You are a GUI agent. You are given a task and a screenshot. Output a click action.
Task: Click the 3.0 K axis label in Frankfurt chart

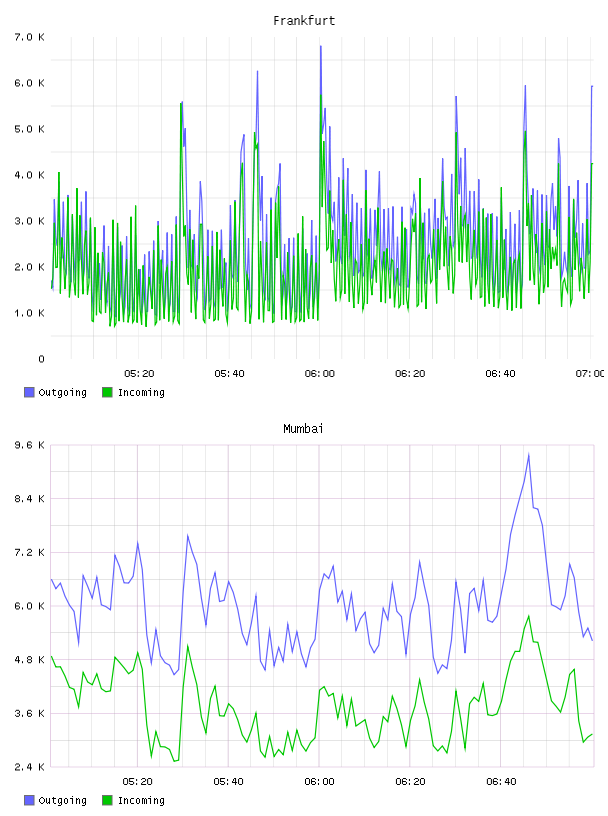(30, 221)
